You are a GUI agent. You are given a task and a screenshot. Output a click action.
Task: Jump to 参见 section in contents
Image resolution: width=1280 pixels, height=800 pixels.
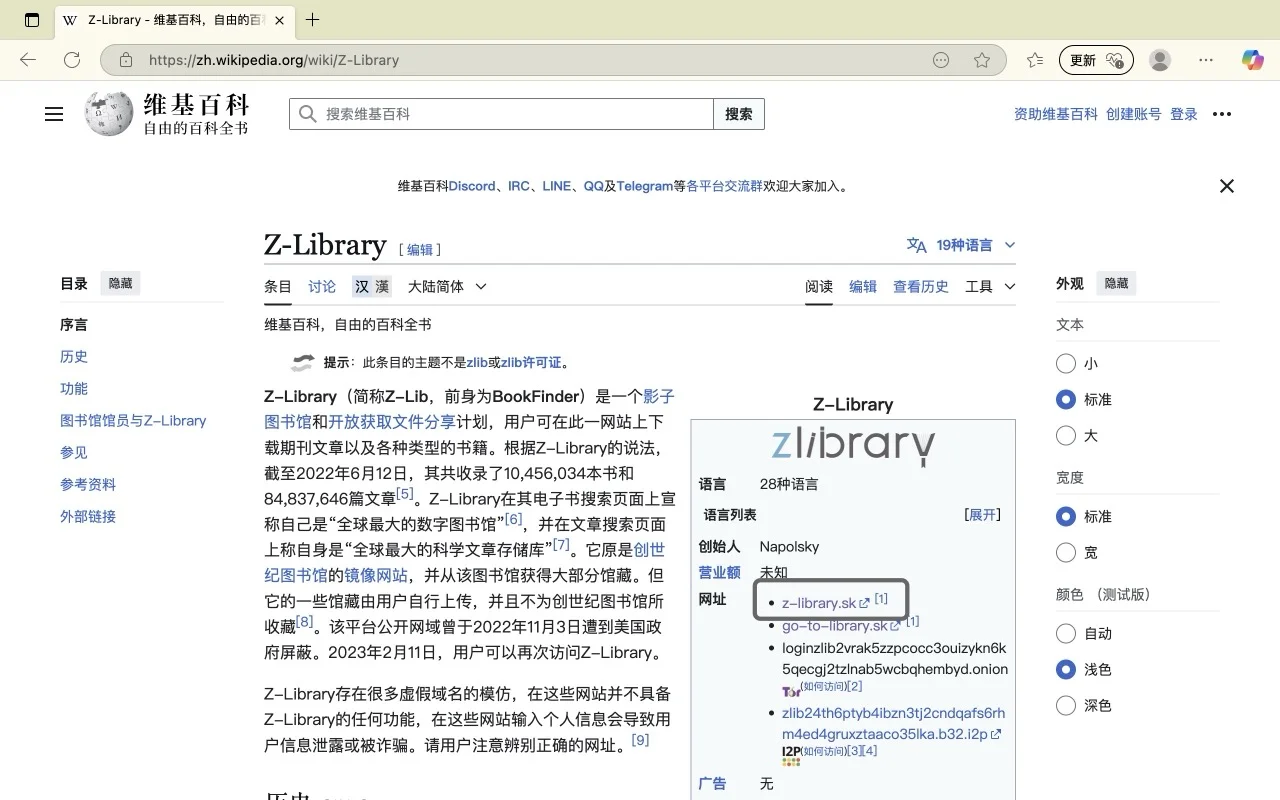tap(74, 453)
